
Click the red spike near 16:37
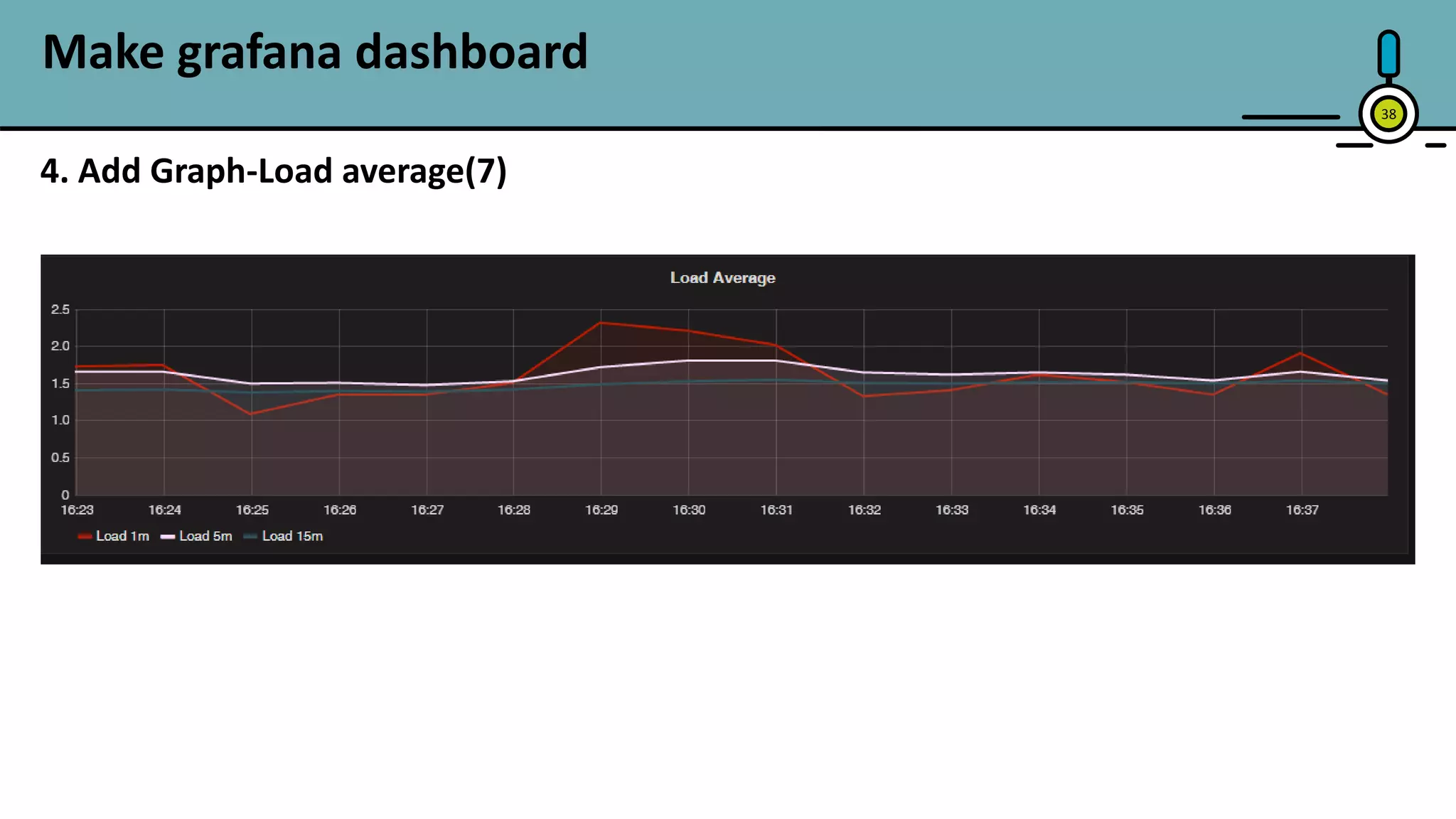(1301, 353)
